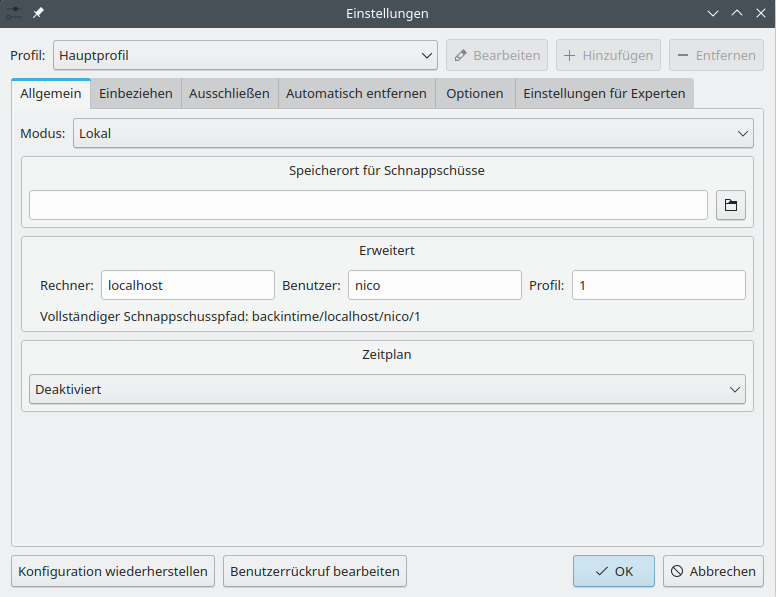The width and height of the screenshot is (776, 597).
Task: Click the Bearbeiten profile button
Action: 497,55
